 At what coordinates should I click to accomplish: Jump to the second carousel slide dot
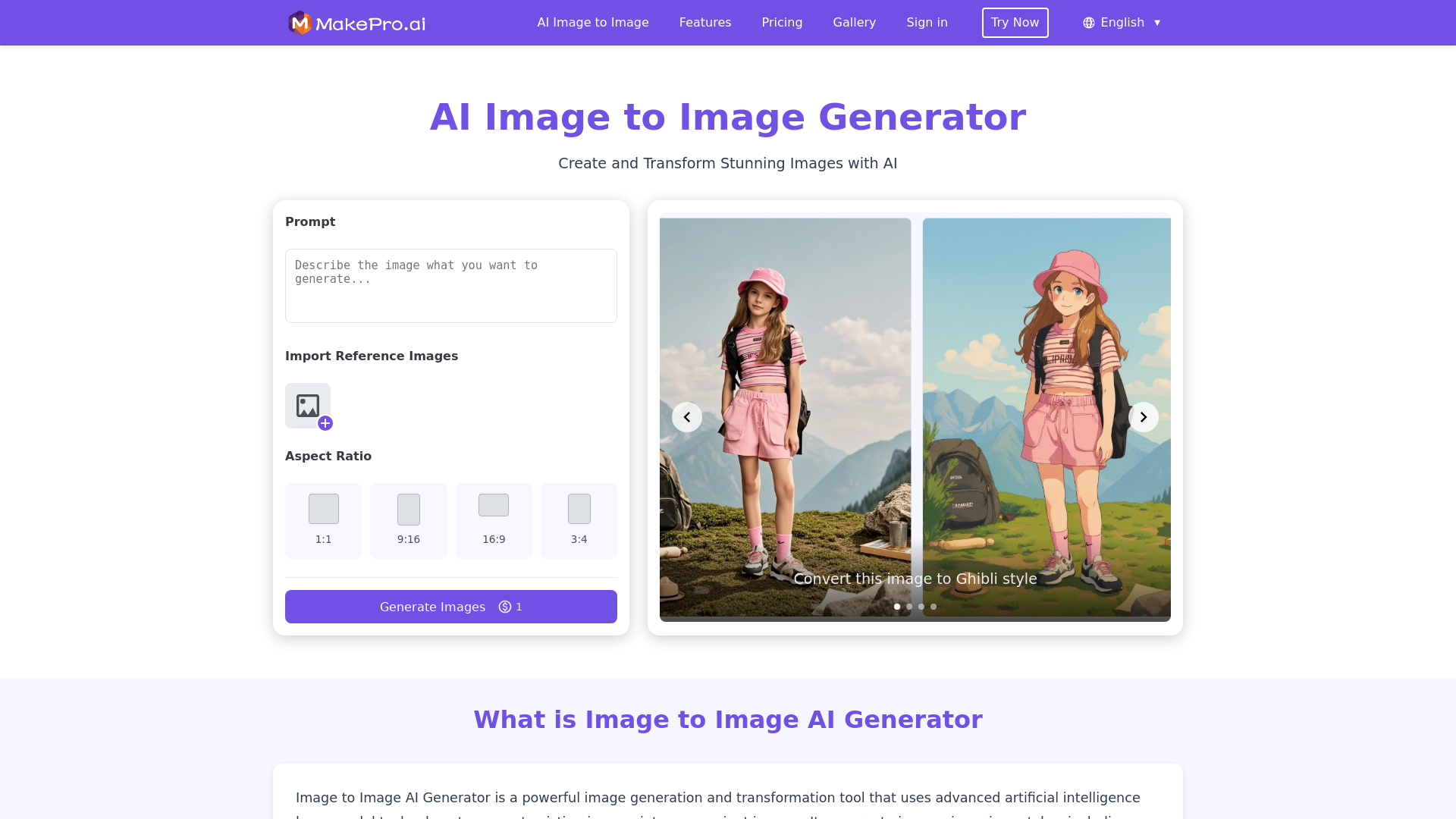pyautogui.click(x=908, y=607)
